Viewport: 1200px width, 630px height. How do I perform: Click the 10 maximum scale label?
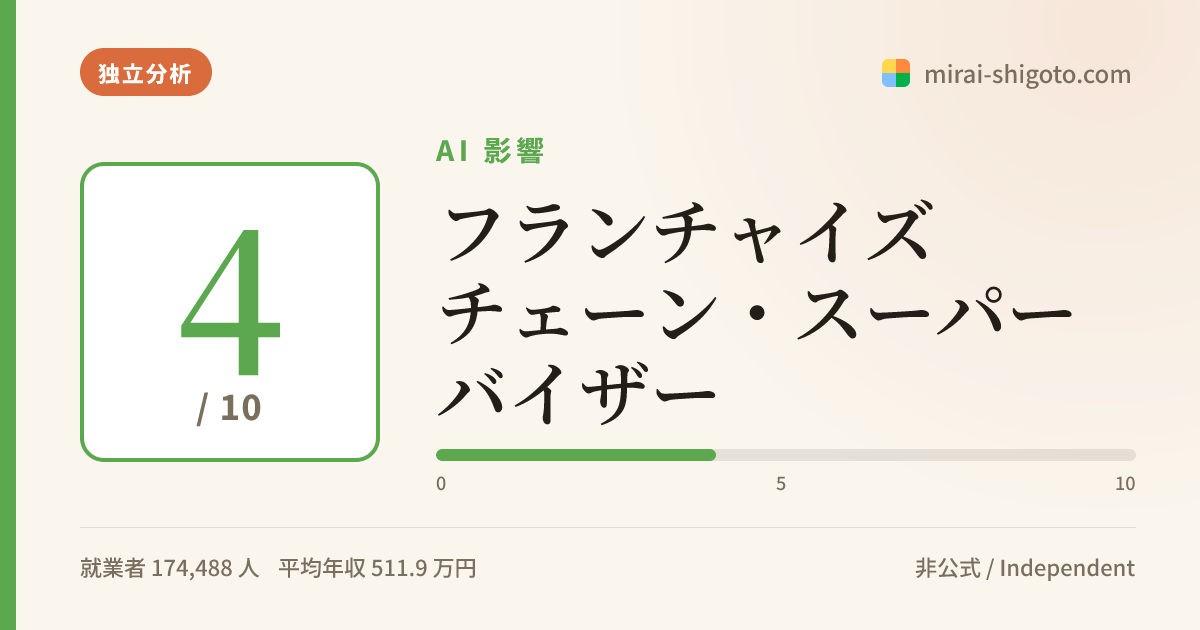(1125, 484)
